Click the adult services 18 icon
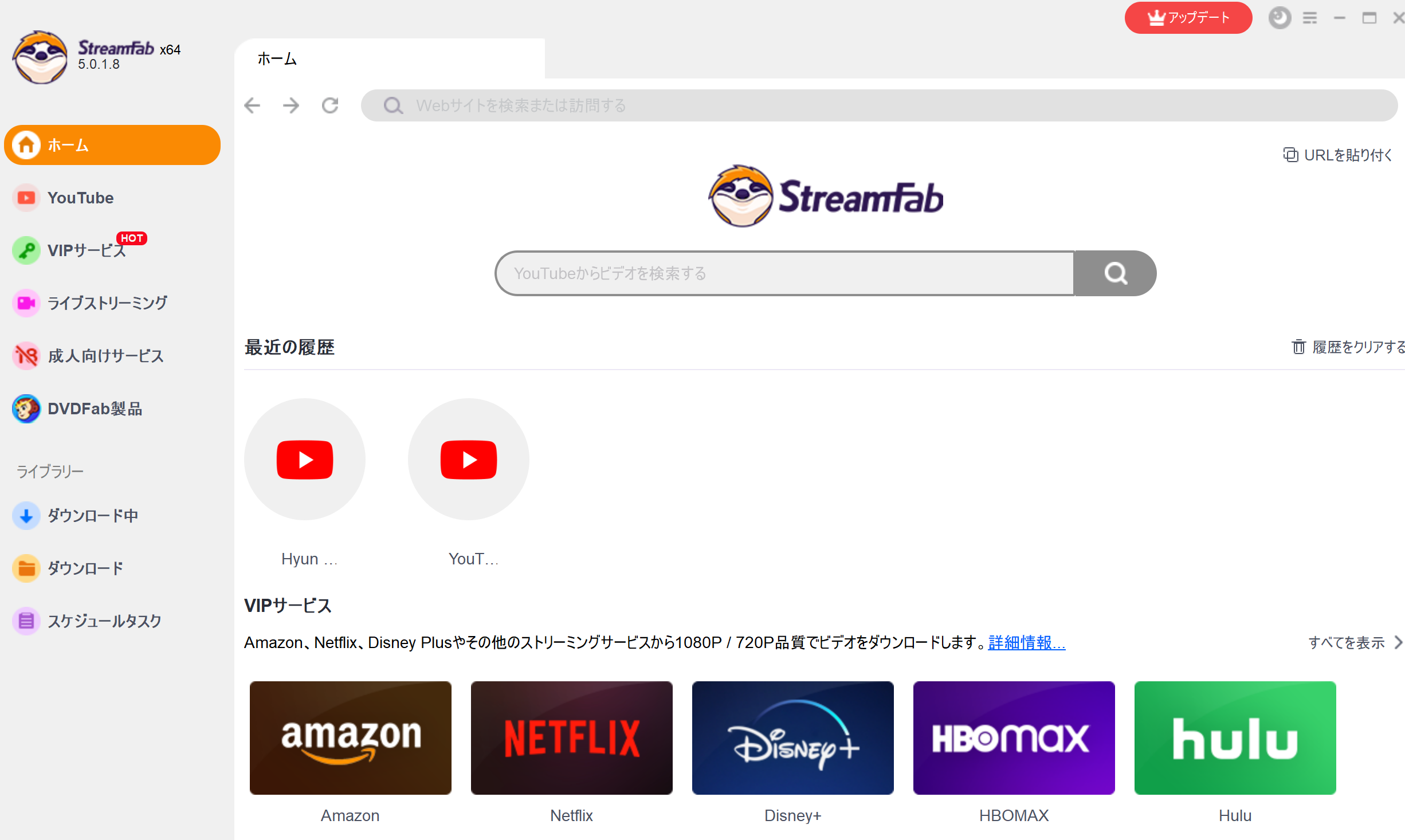Screen dimensions: 1405x840 click(26, 356)
